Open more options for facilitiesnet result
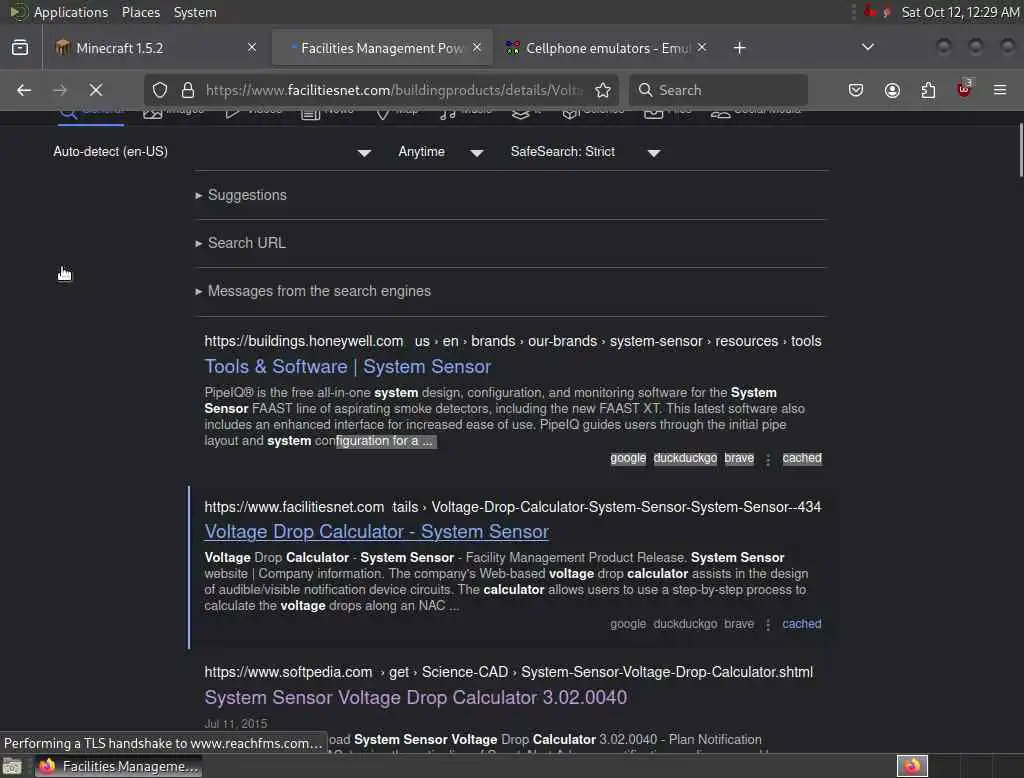Image resolution: width=1024 pixels, height=778 pixels. tap(768, 625)
